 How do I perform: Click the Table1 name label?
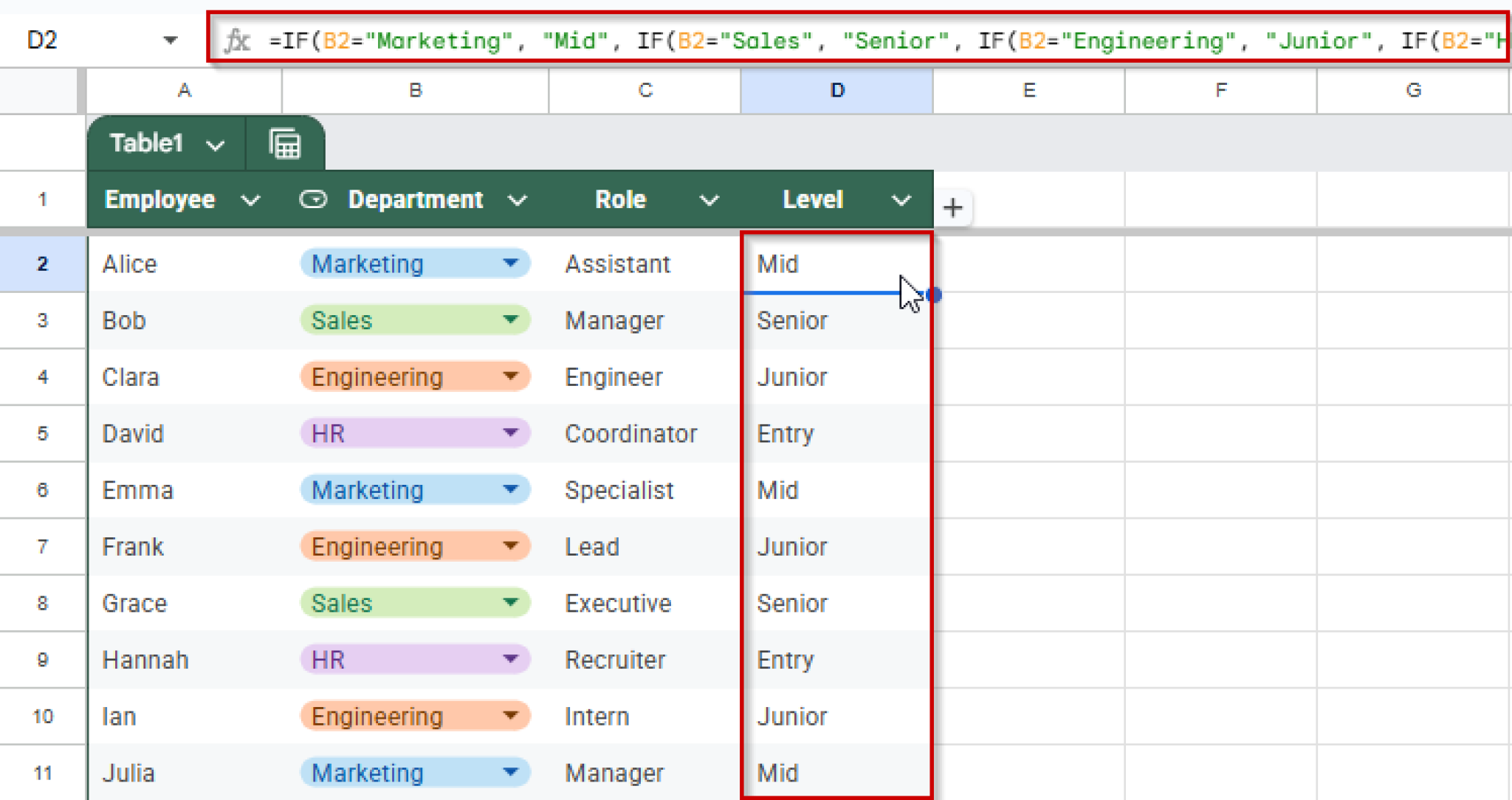click(x=148, y=144)
